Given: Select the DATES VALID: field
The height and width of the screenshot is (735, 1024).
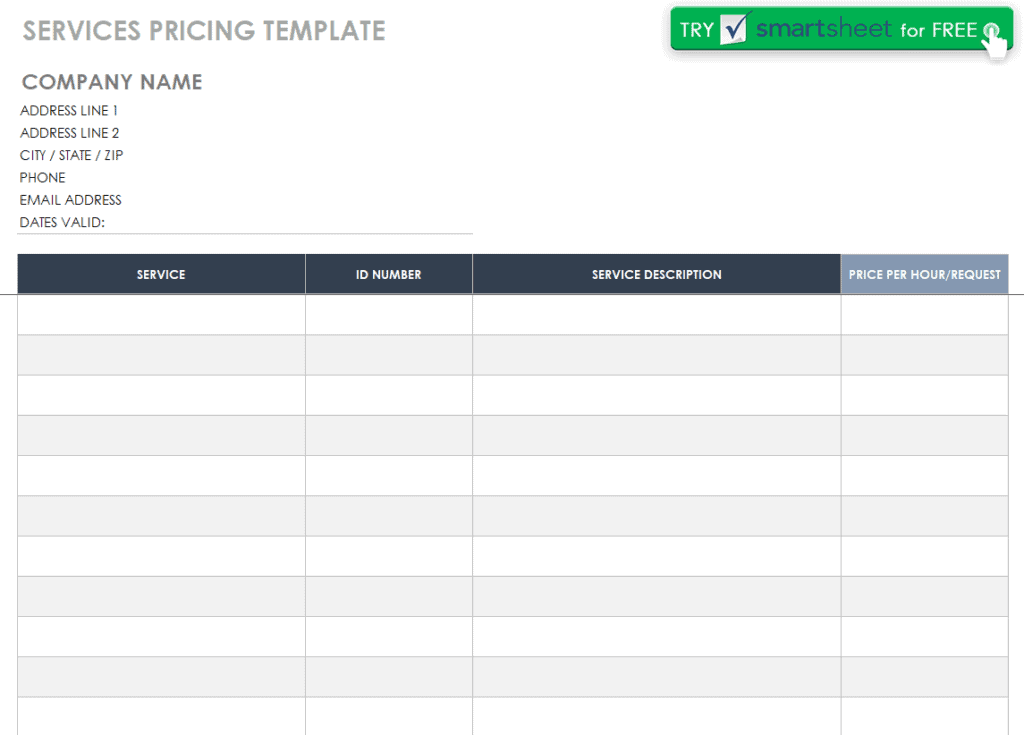Looking at the screenshot, I should (x=62, y=222).
